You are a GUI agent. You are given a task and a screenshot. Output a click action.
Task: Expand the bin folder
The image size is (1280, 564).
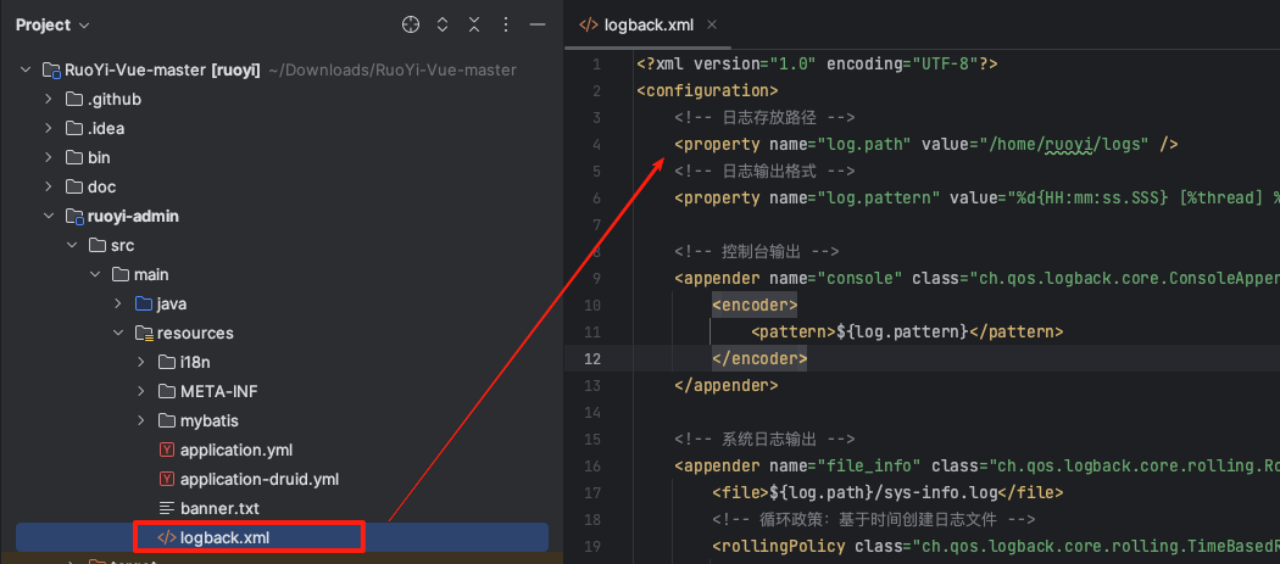coord(48,157)
